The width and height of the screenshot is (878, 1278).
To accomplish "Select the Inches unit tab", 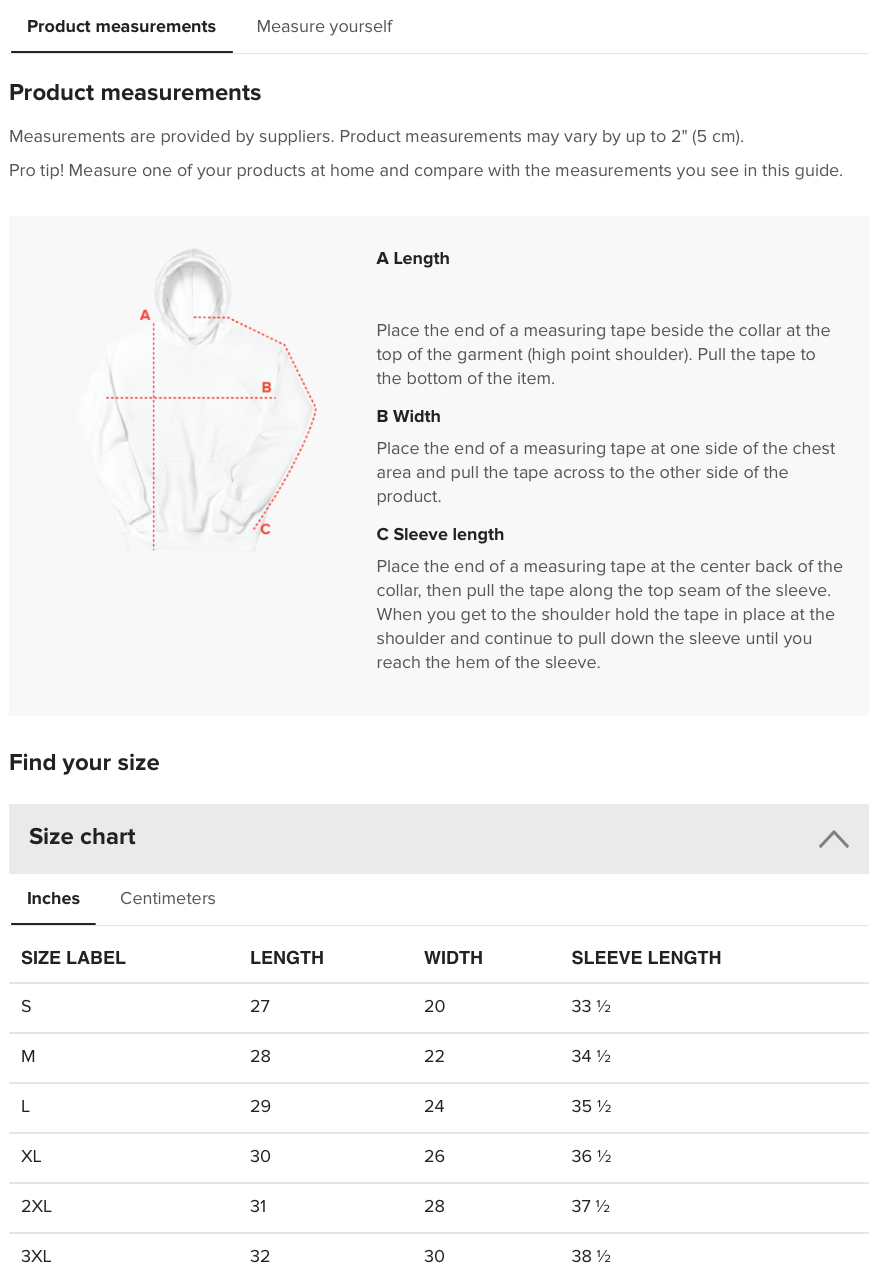I will pos(53,898).
